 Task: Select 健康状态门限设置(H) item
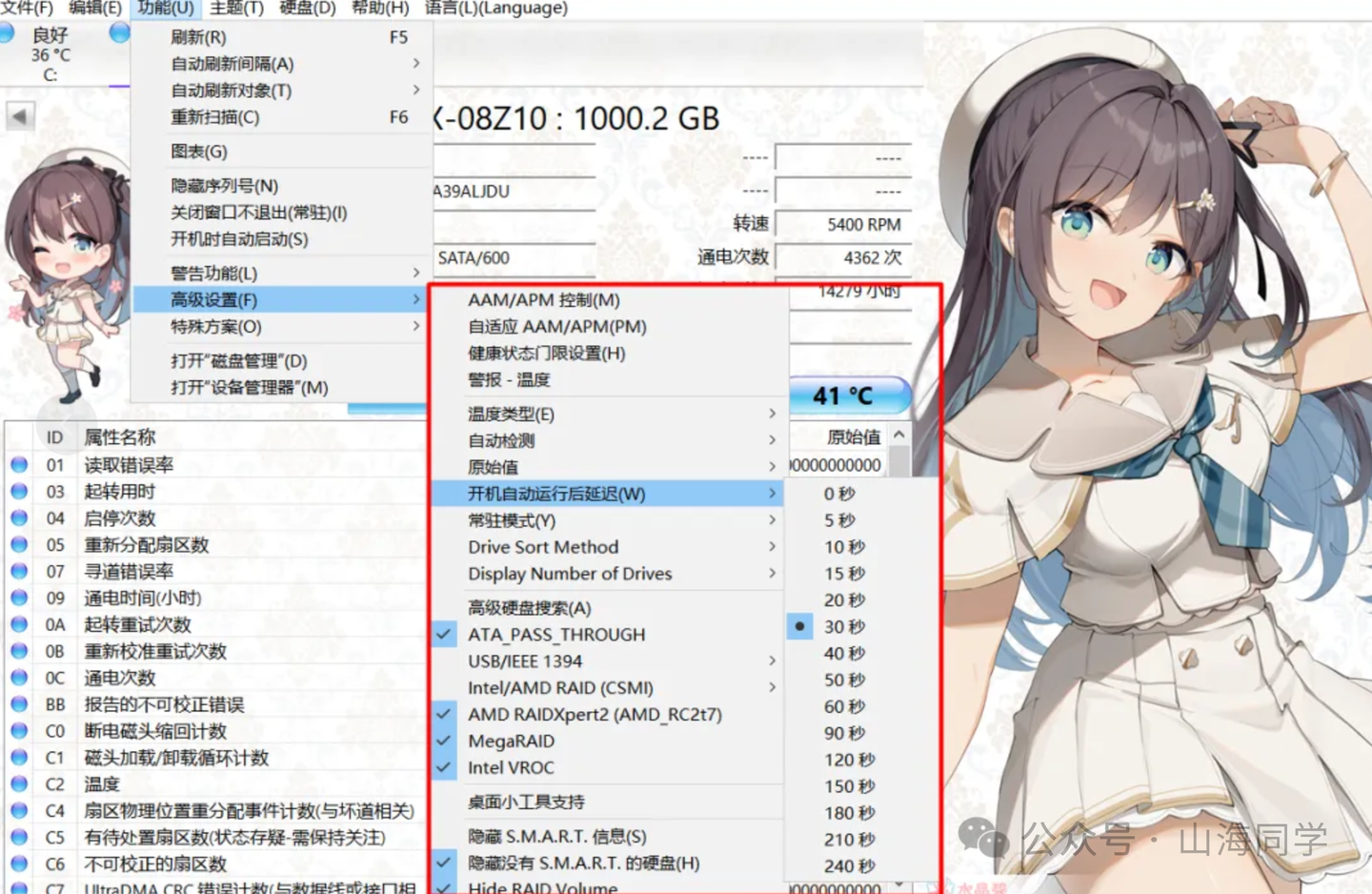pos(607,353)
